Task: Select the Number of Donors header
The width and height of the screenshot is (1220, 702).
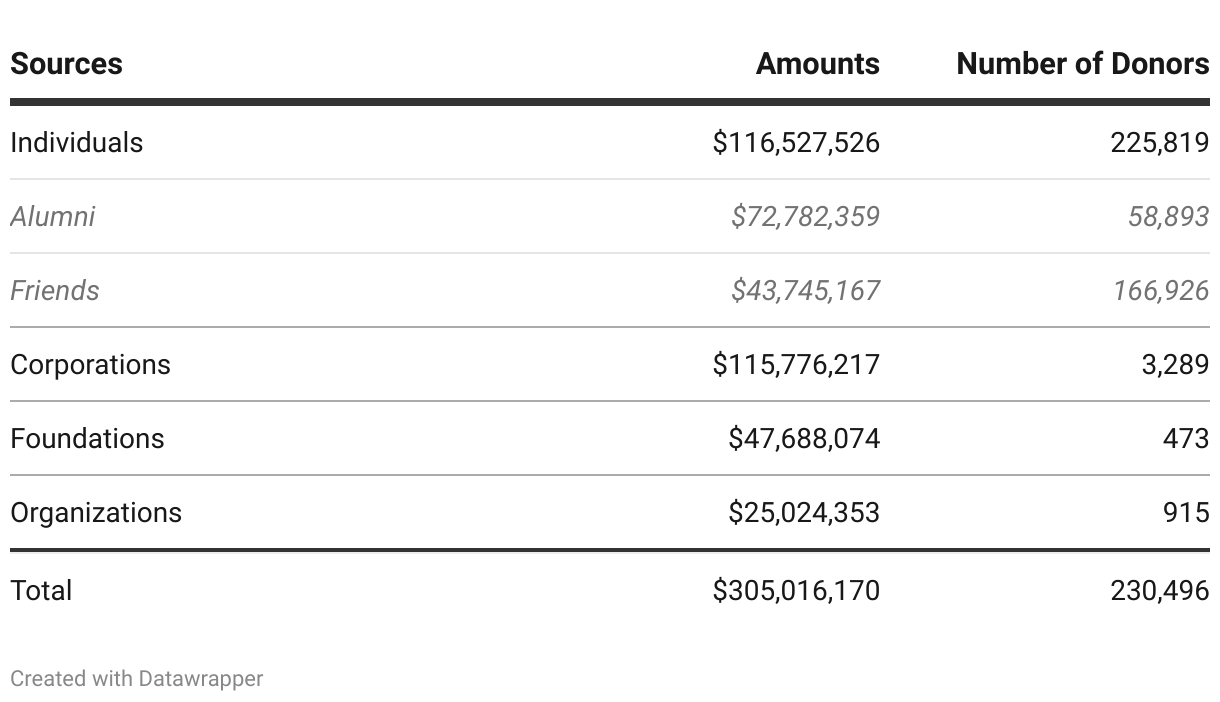Action: pyautogui.click(x=1082, y=64)
